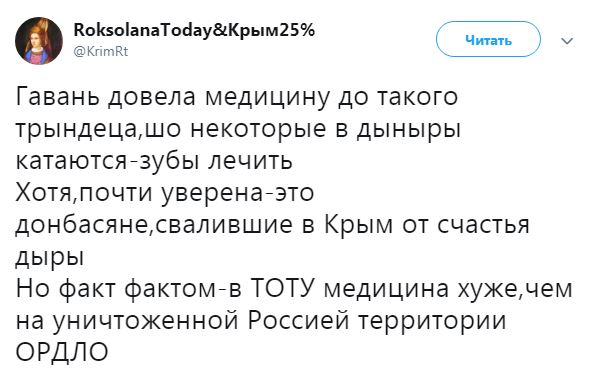597x368 pixels.
Task: Click the word ОРДЛО on the last line
Action: coord(62,352)
